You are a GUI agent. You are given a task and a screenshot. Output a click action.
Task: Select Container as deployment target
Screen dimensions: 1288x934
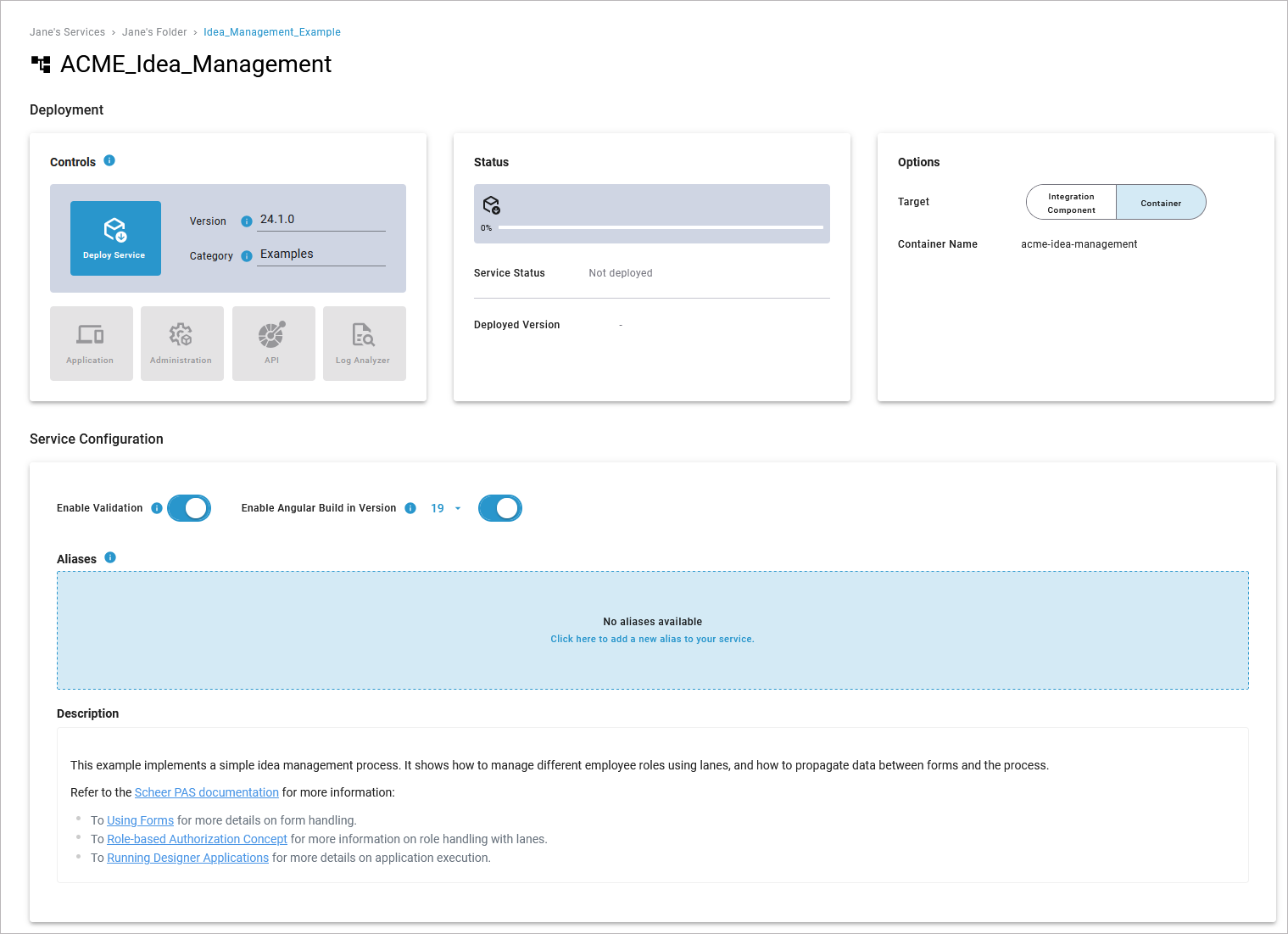1160,203
